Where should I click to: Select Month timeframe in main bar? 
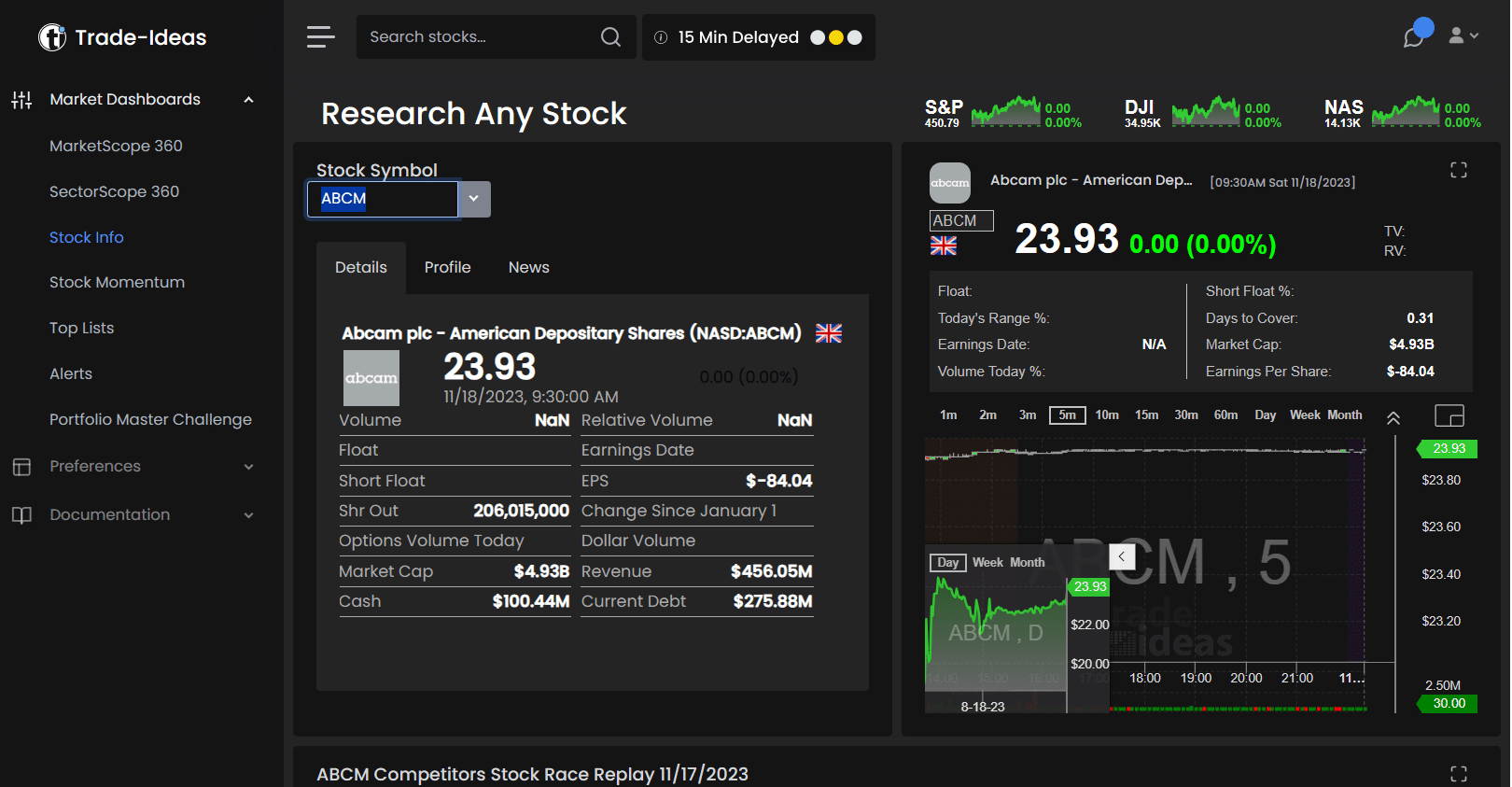pos(1345,415)
